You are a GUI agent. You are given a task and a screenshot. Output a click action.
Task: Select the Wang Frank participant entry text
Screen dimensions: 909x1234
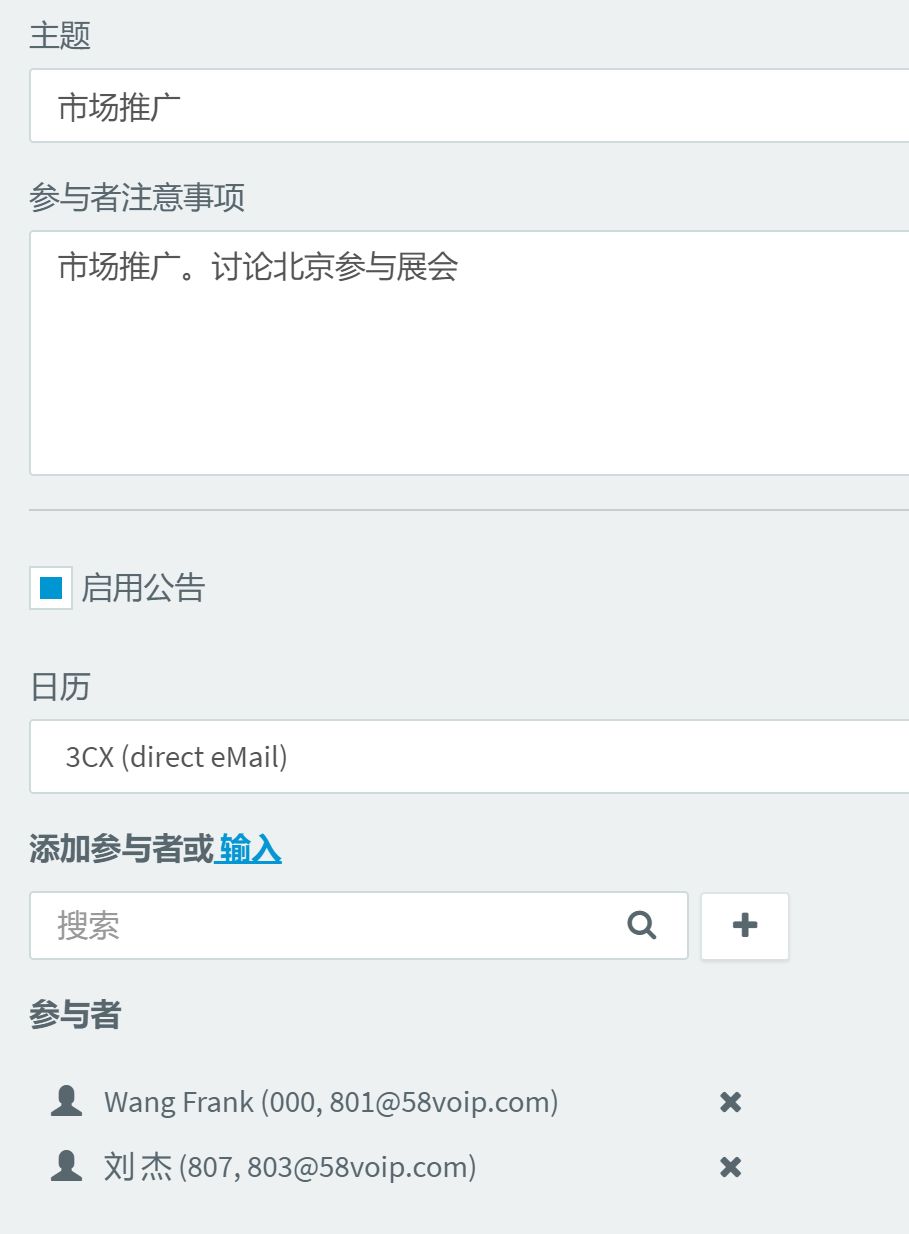click(331, 1102)
